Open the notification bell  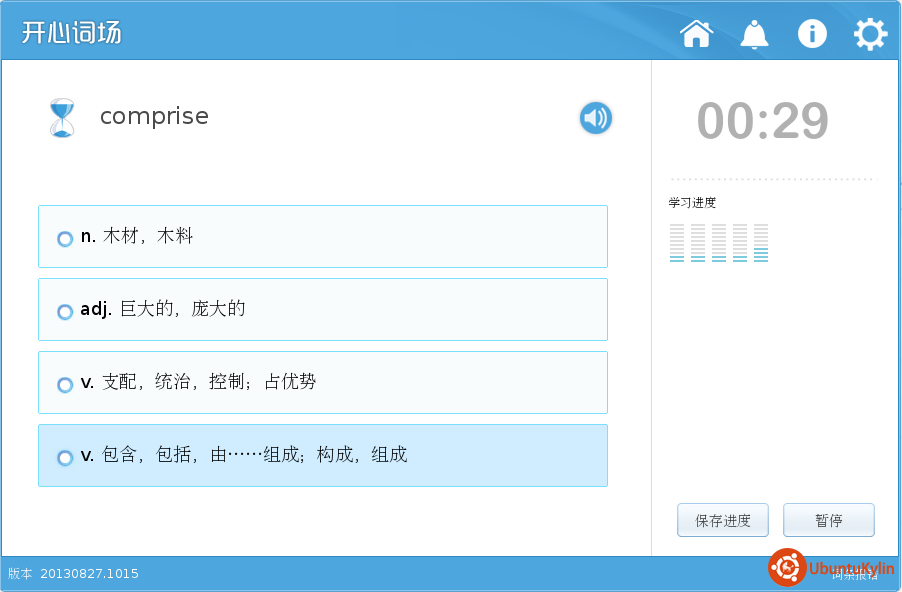(x=754, y=34)
